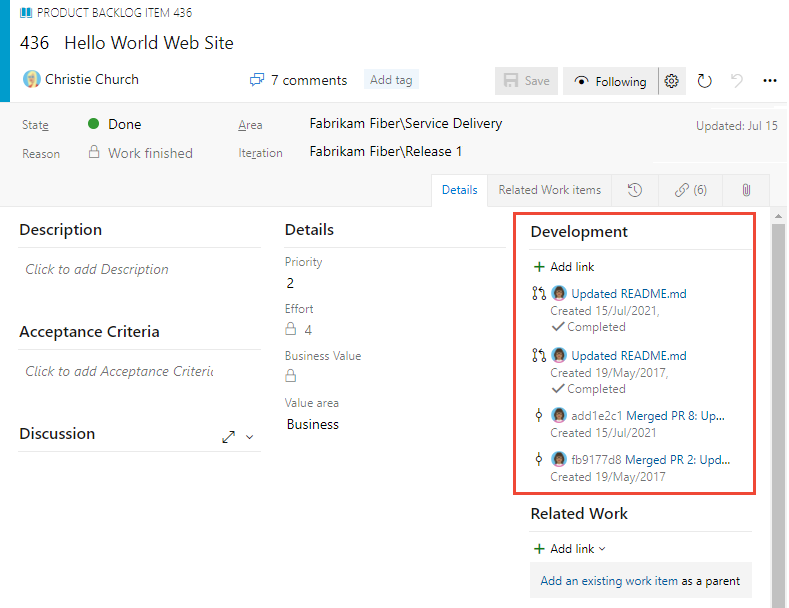Click Add tag button
The height and width of the screenshot is (608, 789).
391,80
